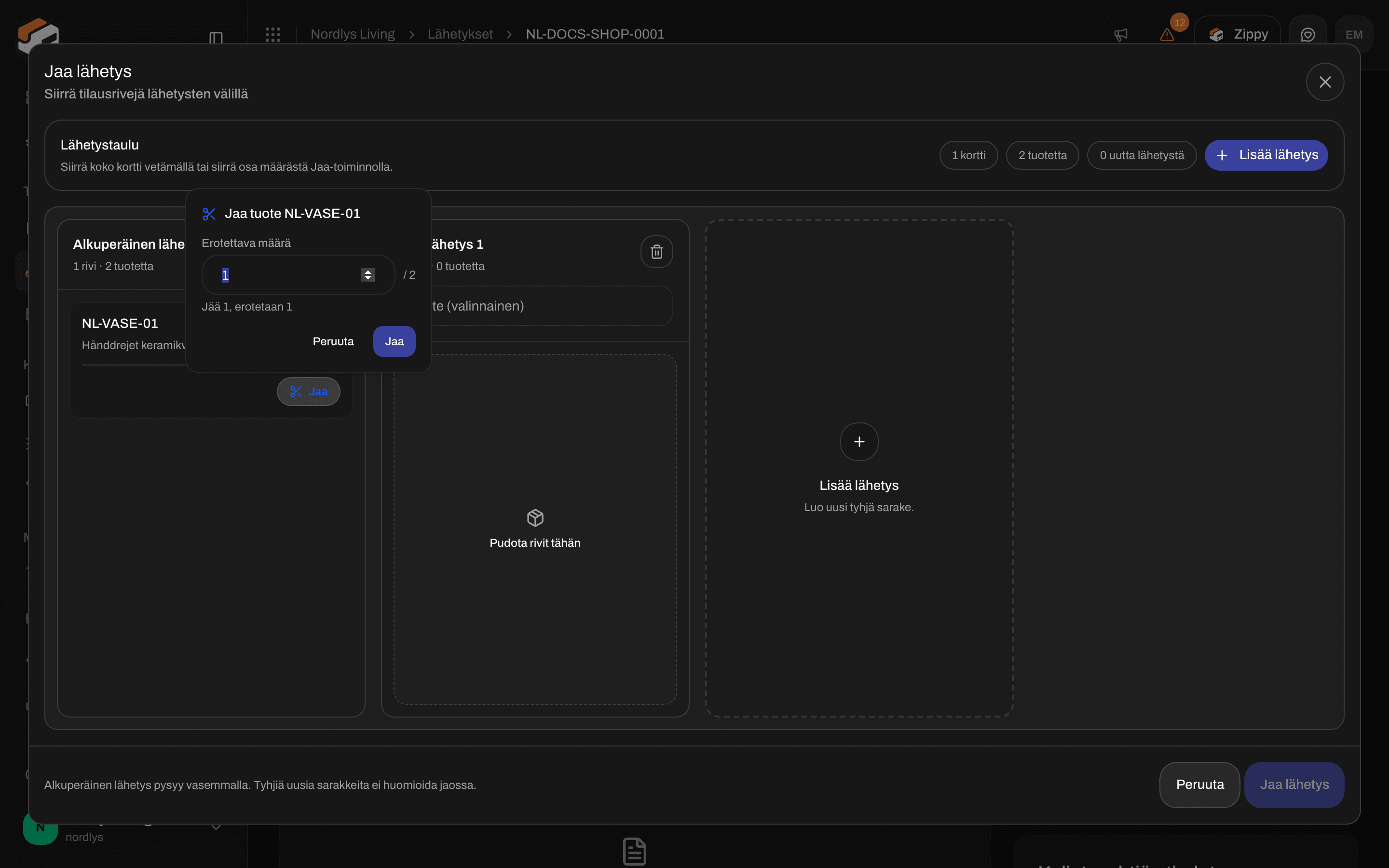Viewport: 1389px width, 868px height.
Task: Cancel the split popover with Peruuta
Action: click(x=333, y=341)
